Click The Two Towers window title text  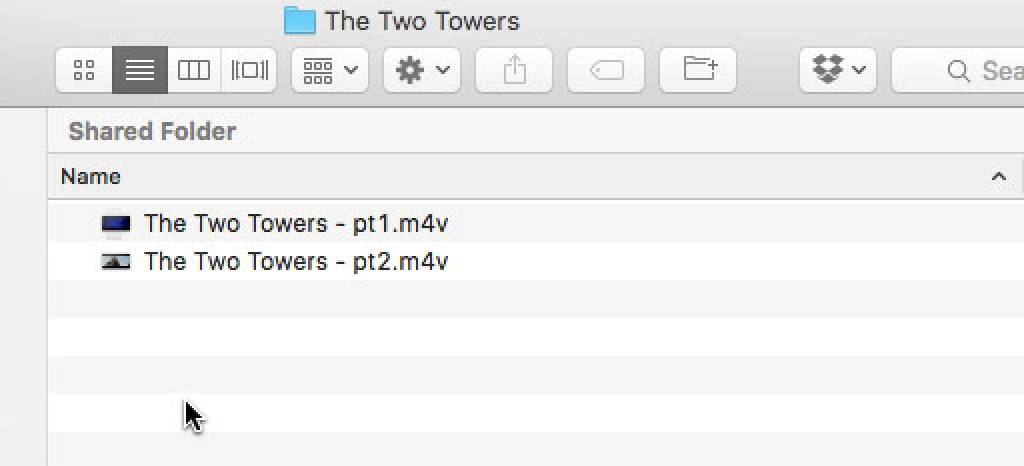[x=422, y=20]
